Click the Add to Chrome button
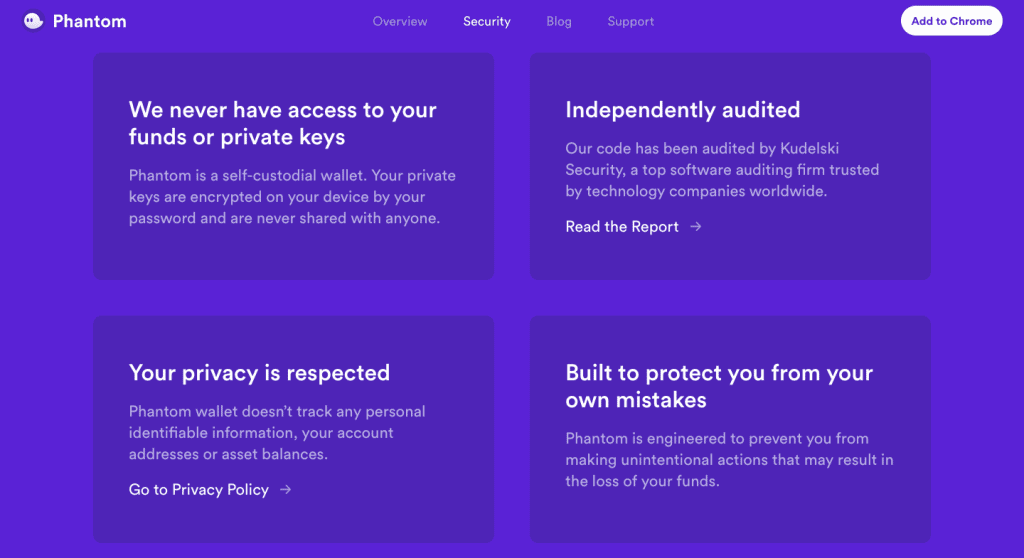The height and width of the screenshot is (558, 1024). tap(952, 21)
